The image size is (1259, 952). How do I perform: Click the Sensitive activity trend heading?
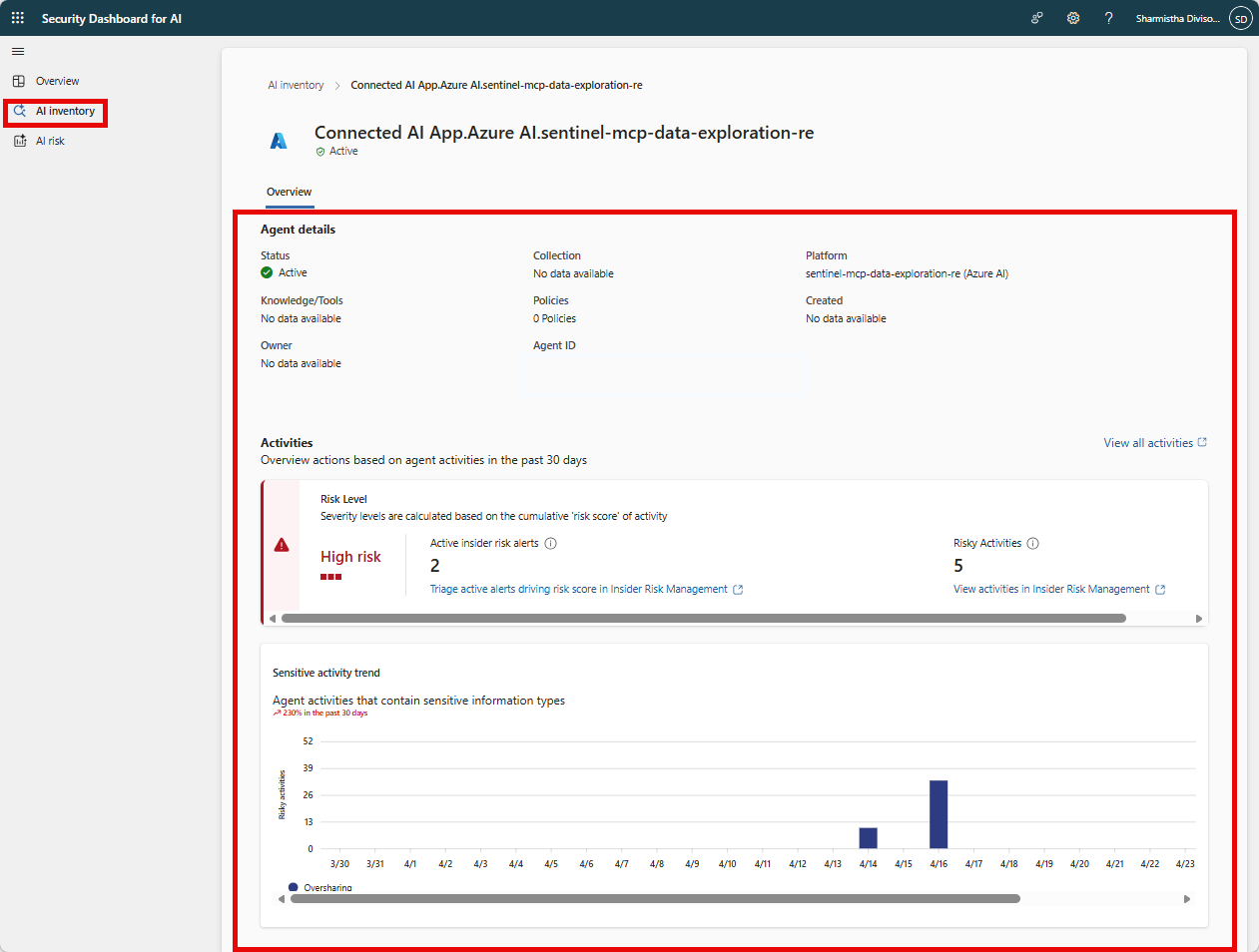pos(326,674)
